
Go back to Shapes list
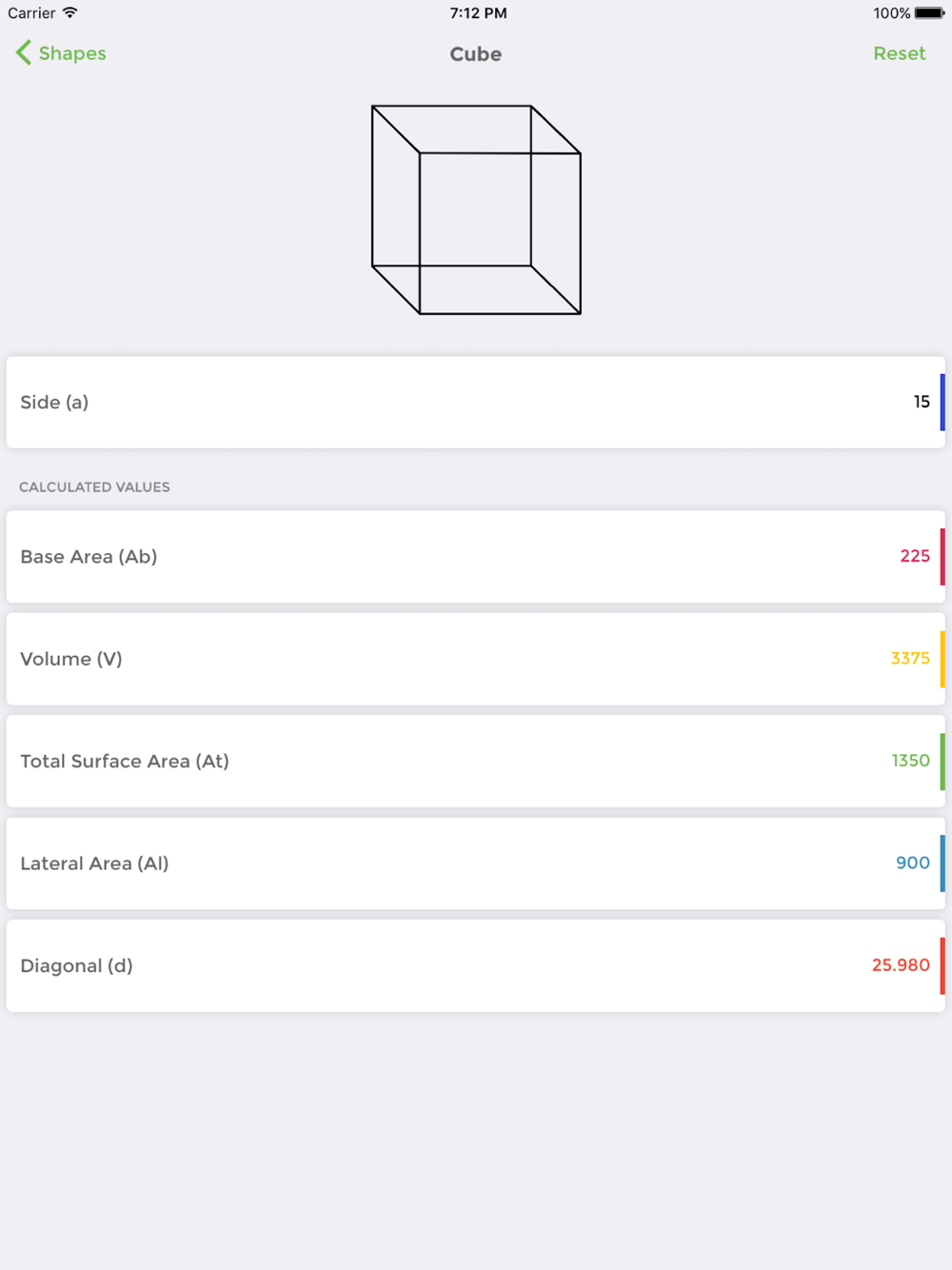pyautogui.click(x=61, y=53)
